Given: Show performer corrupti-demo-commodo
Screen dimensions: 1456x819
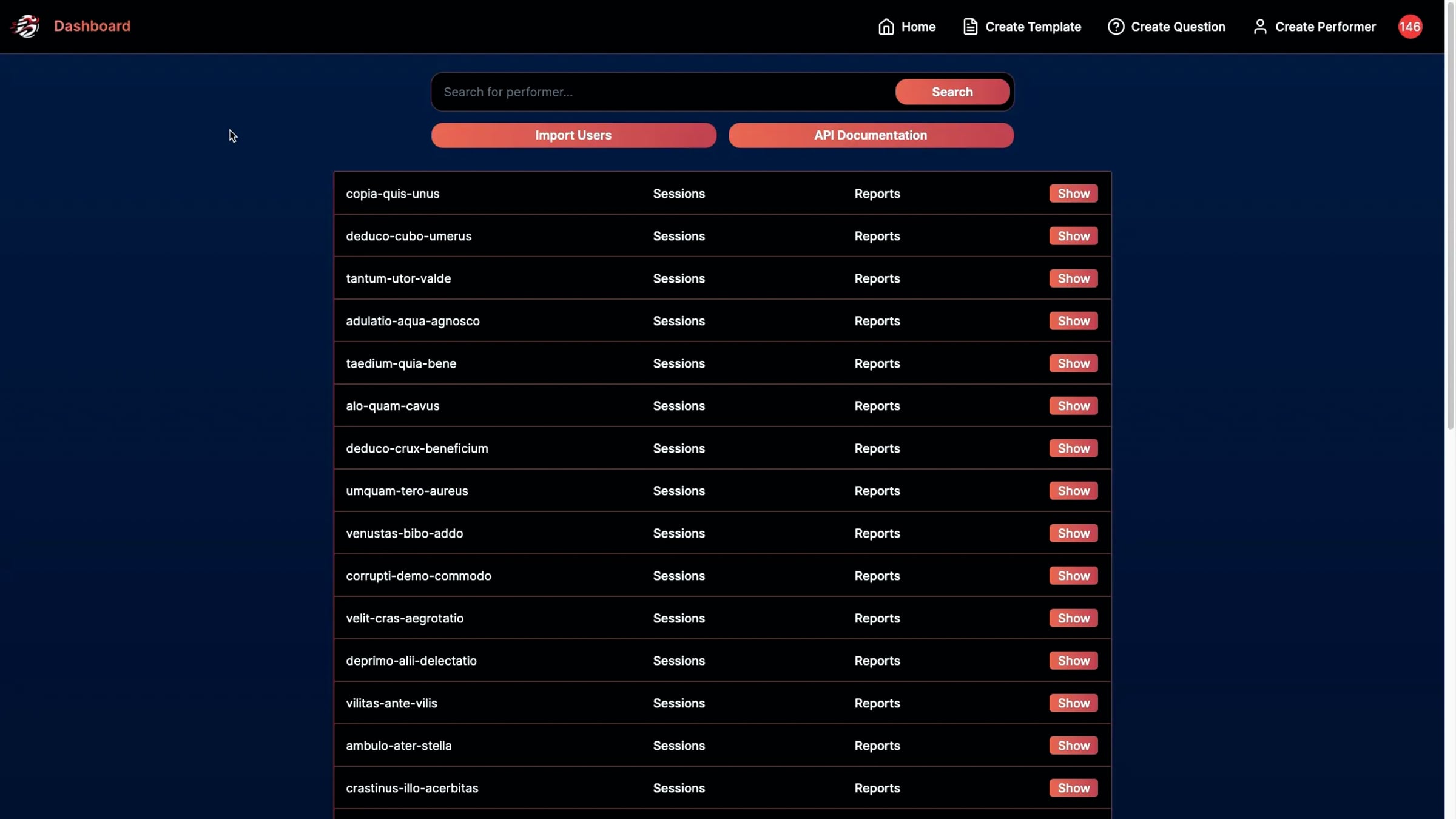Looking at the screenshot, I should tap(1073, 576).
